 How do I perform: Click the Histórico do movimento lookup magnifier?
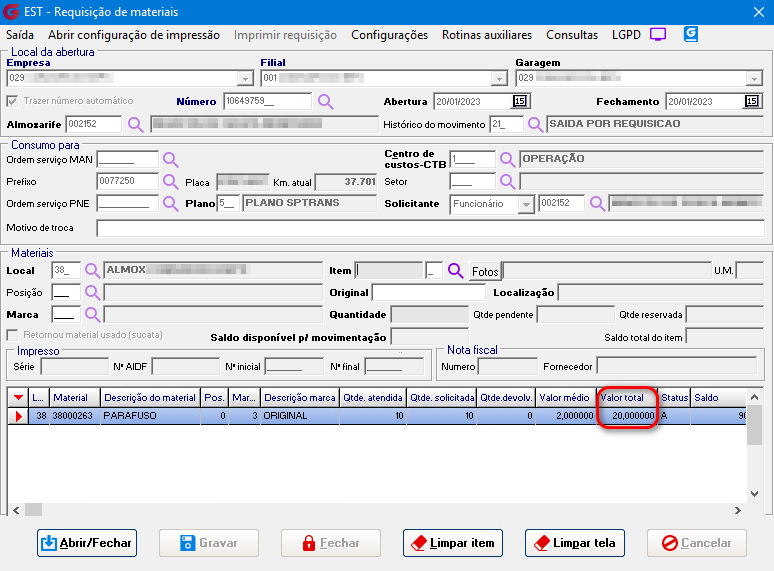pyautogui.click(x=535, y=124)
